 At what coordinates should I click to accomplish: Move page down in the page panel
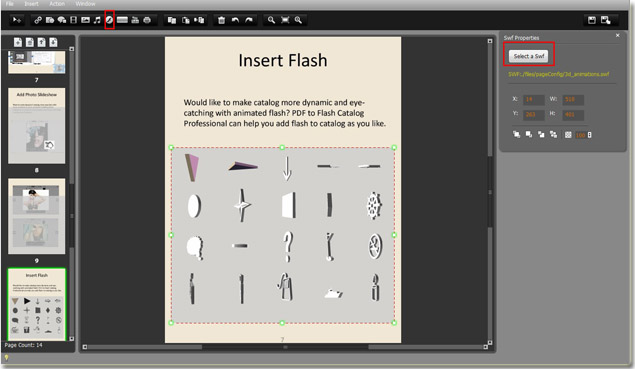click(53, 42)
